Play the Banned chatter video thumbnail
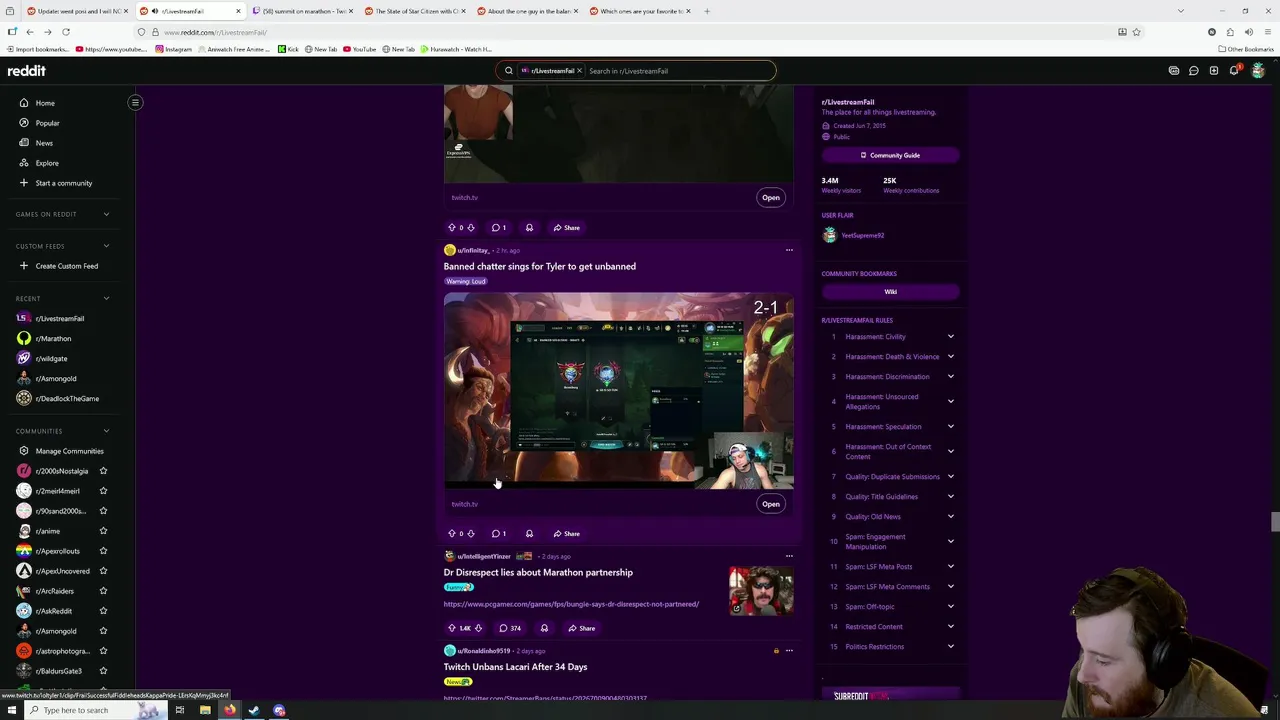 click(x=618, y=390)
